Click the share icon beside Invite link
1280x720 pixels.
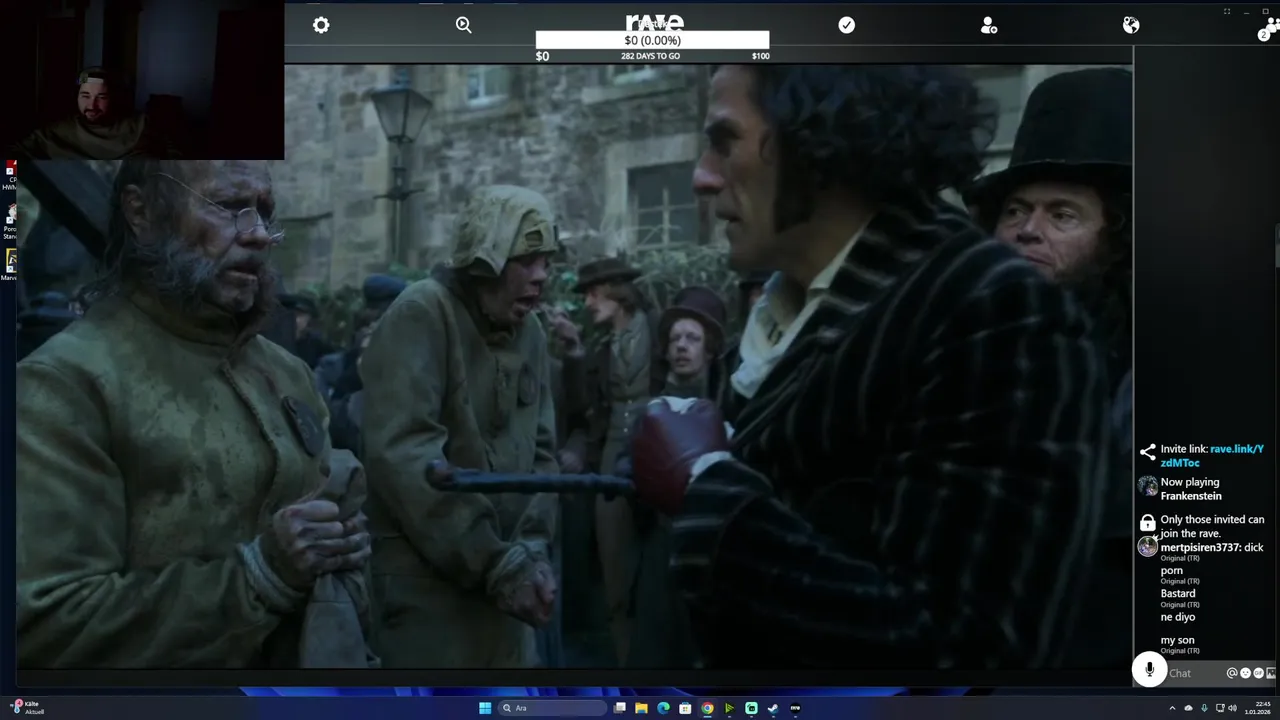(1148, 452)
